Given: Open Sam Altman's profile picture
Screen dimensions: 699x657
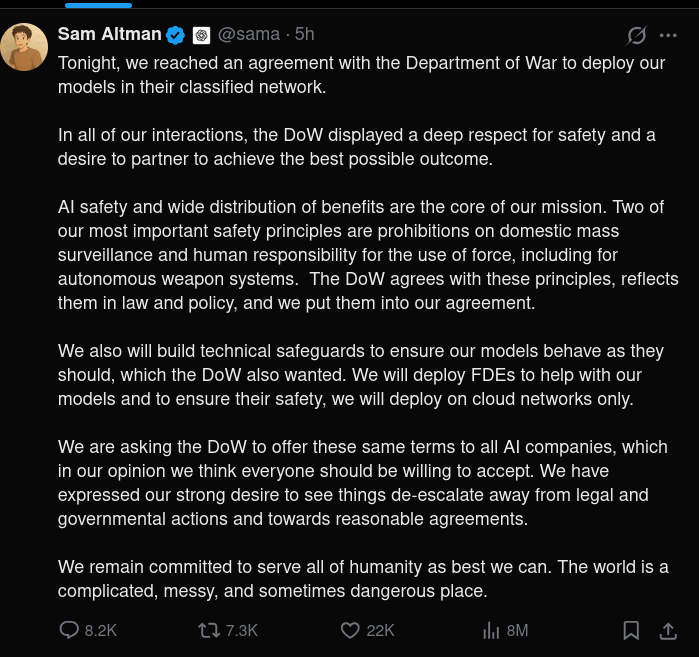Looking at the screenshot, I should click(24, 46).
